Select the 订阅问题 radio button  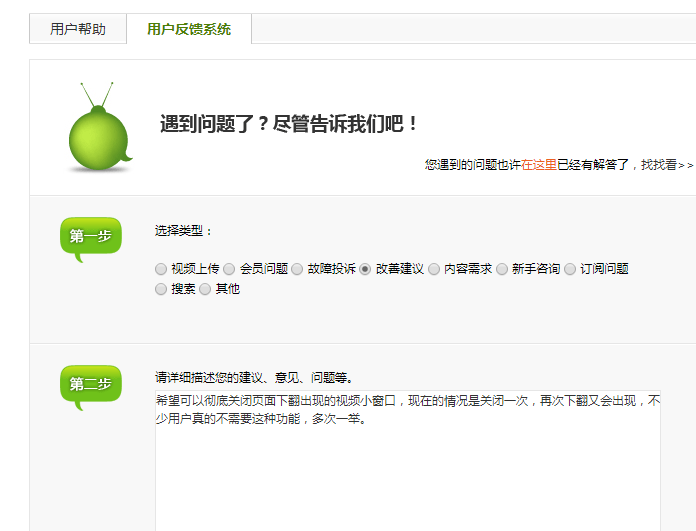pos(570,269)
